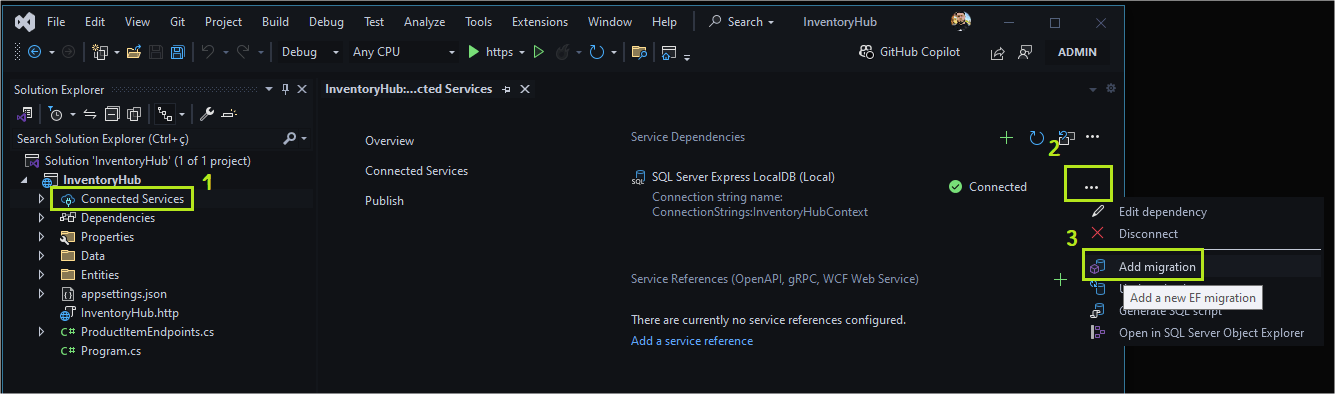Open the Extensions menu
The width and height of the screenshot is (1335, 394).
[541, 22]
